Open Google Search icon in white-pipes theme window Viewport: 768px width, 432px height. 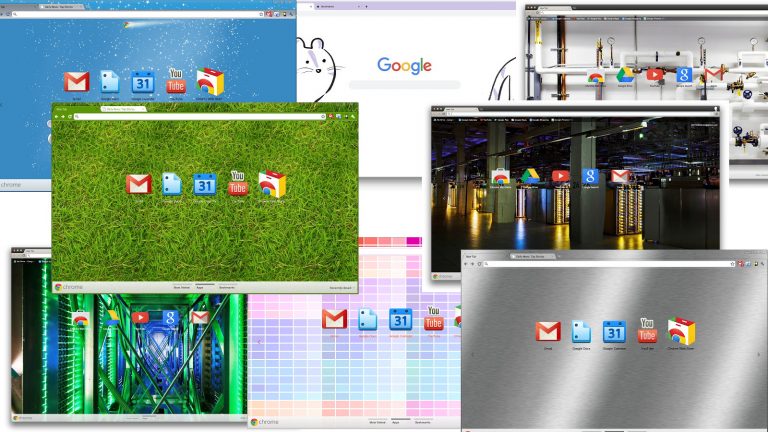coord(684,74)
